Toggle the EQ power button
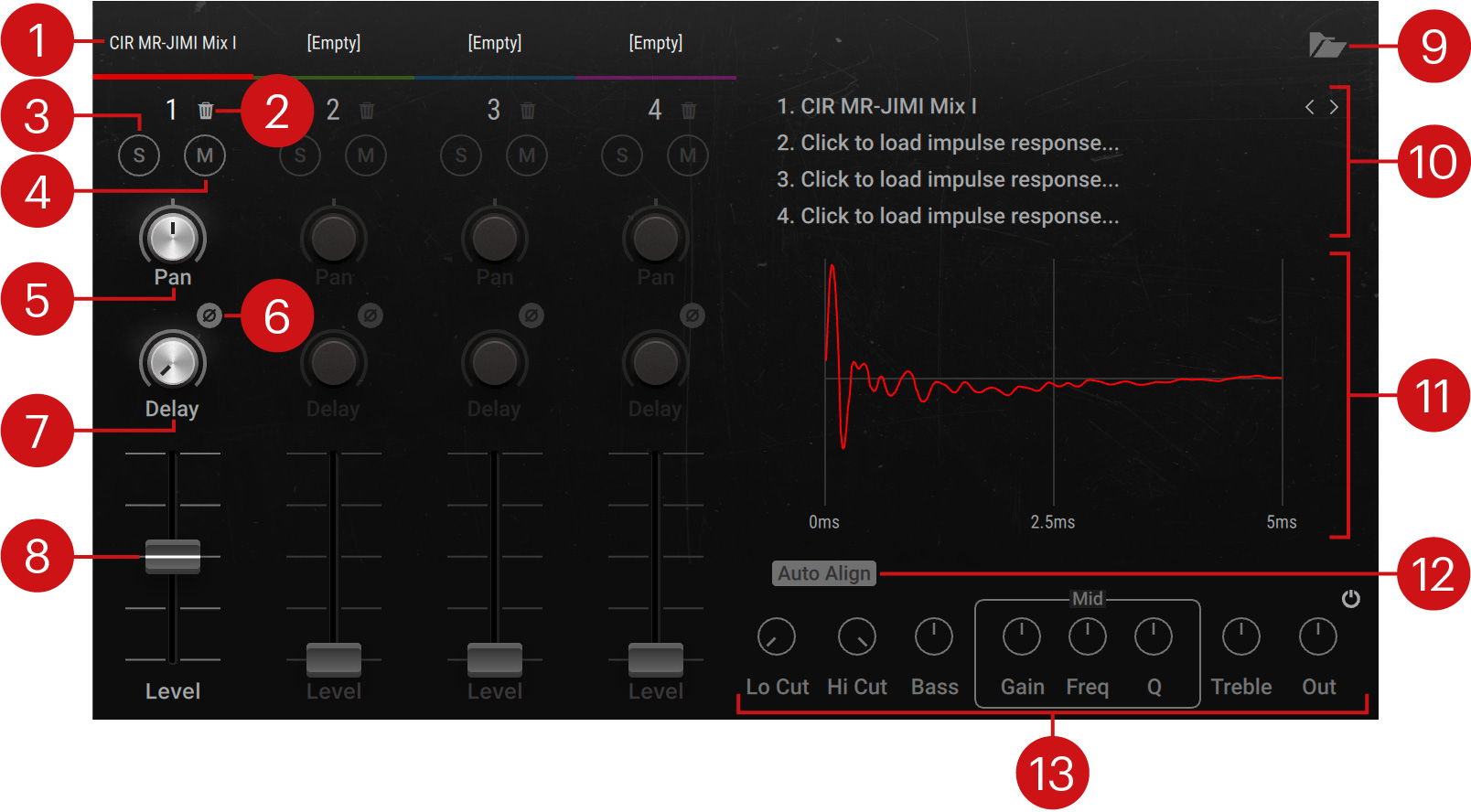Screen dimensions: 1471x812 click(1350, 599)
